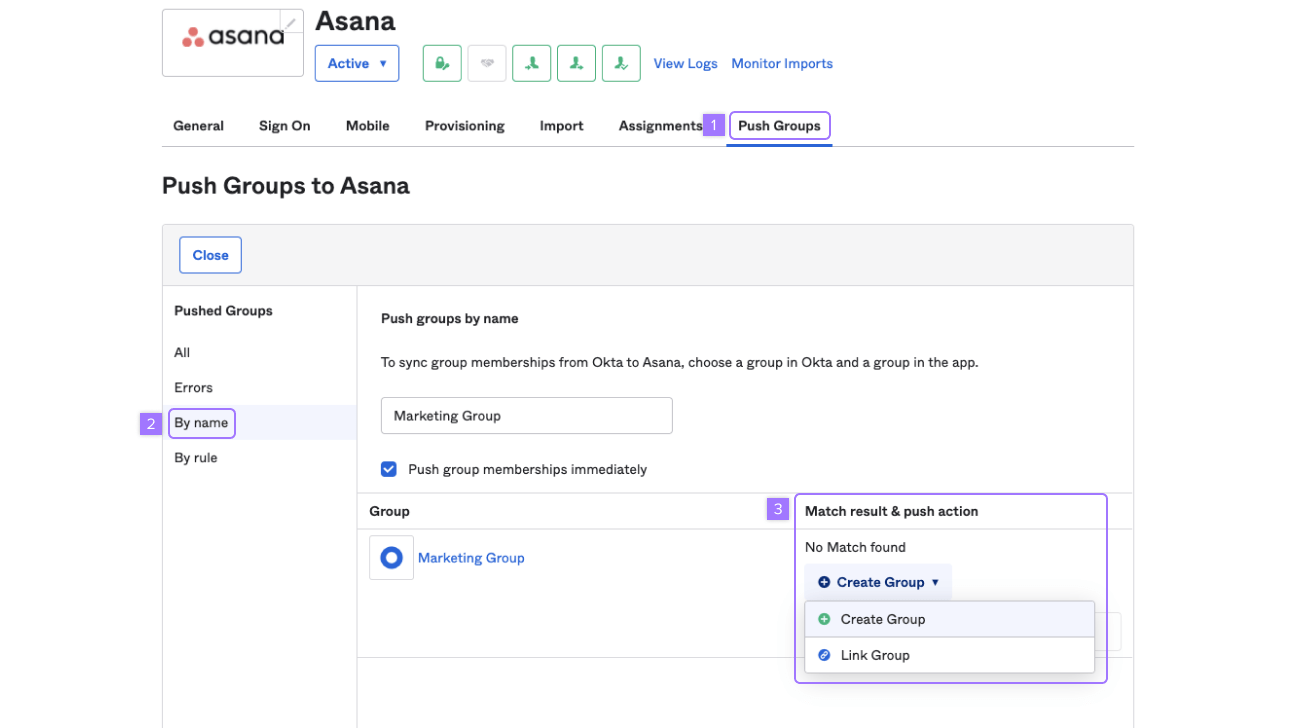Screen dimensions: 1300x728
Task: Select the Push Groups tab
Action: coord(780,126)
